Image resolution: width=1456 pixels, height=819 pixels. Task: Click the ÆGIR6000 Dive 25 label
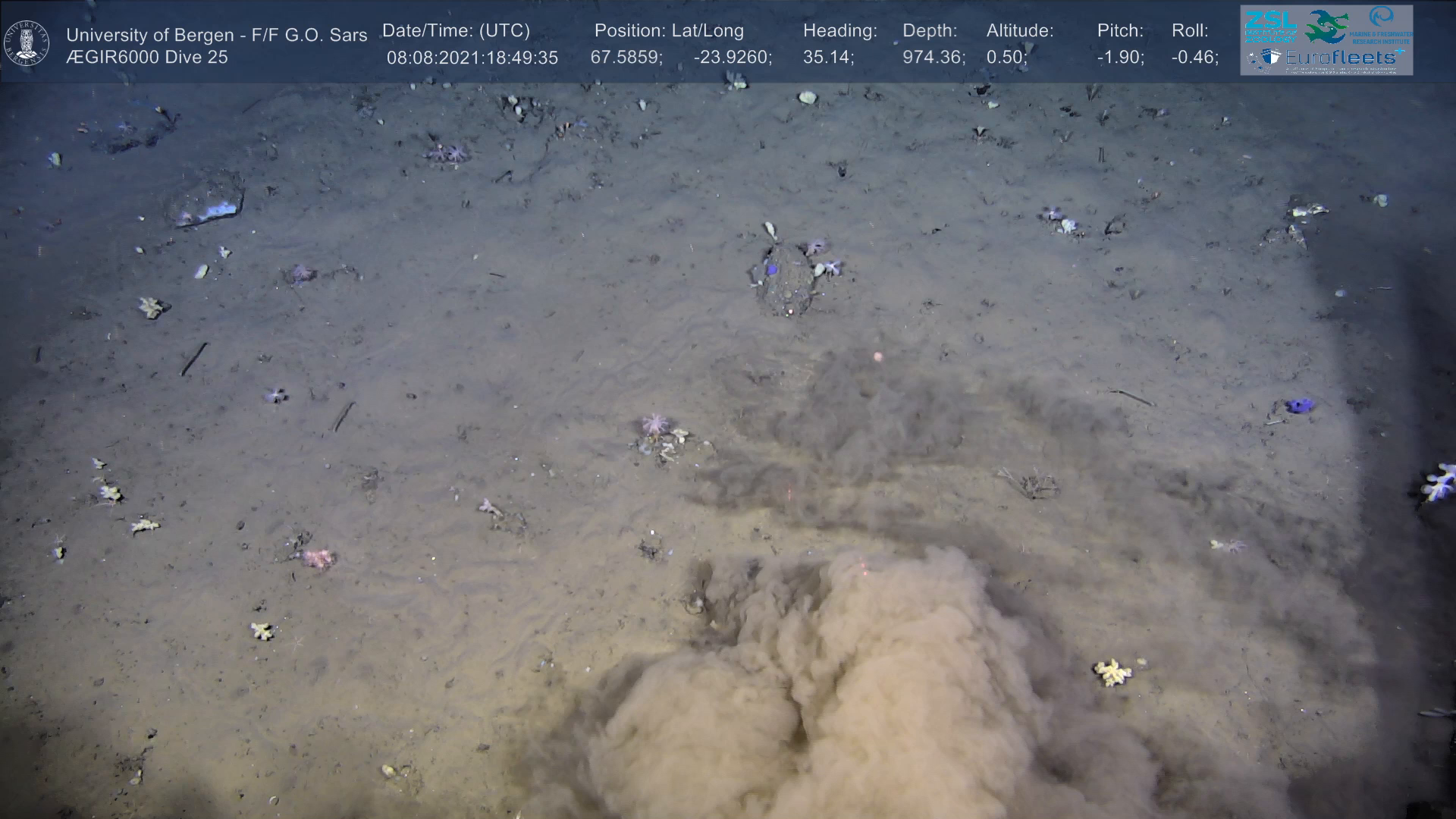[147, 58]
